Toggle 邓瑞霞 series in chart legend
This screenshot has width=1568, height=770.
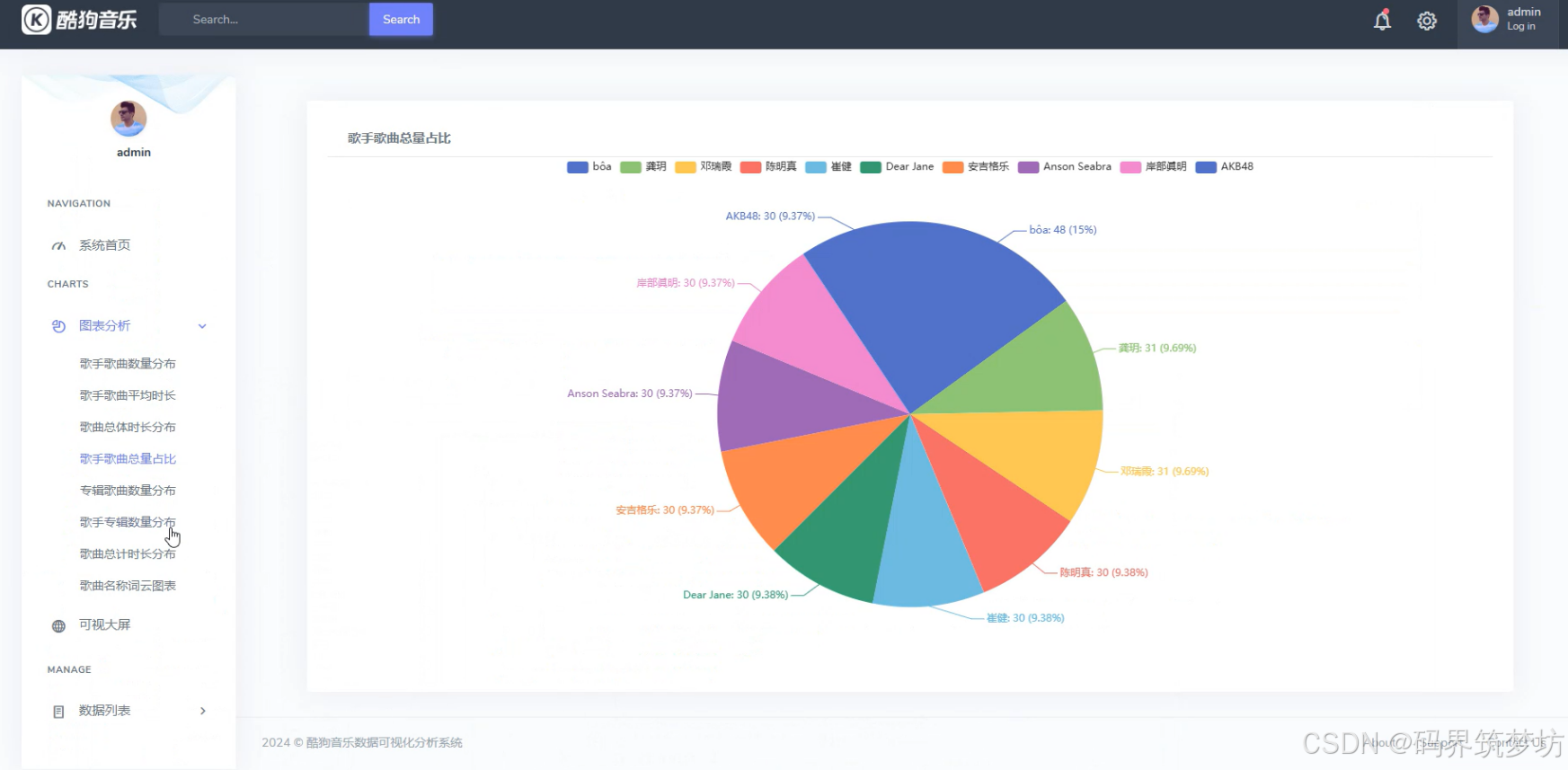(x=704, y=166)
